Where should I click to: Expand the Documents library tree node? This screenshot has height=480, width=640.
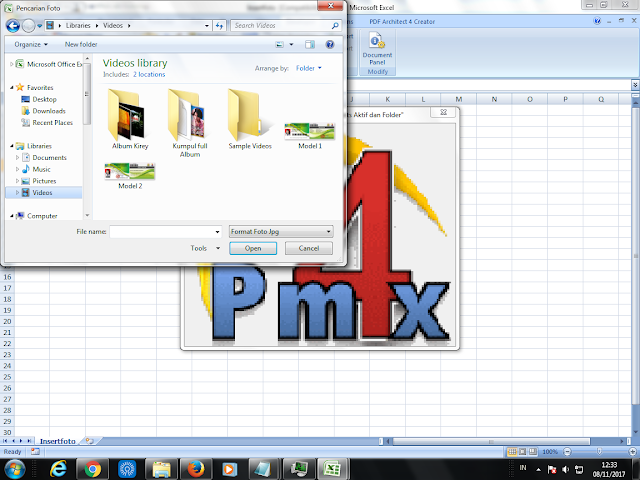click(x=18, y=158)
